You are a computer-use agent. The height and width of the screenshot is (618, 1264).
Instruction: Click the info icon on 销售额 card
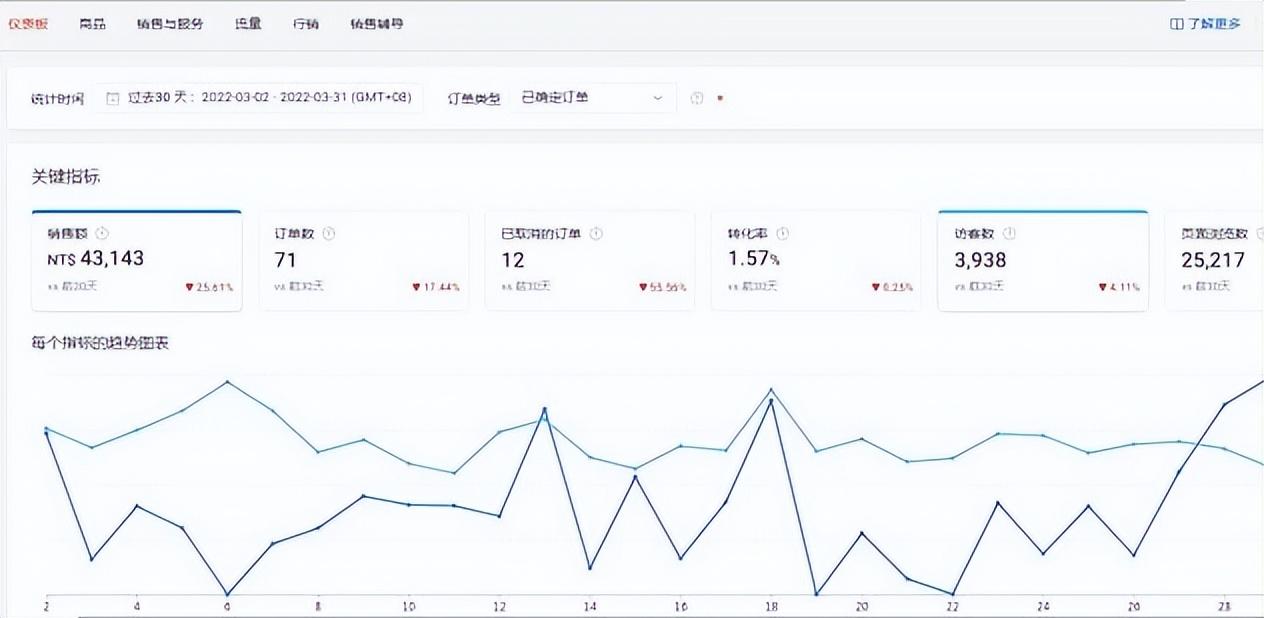104,233
